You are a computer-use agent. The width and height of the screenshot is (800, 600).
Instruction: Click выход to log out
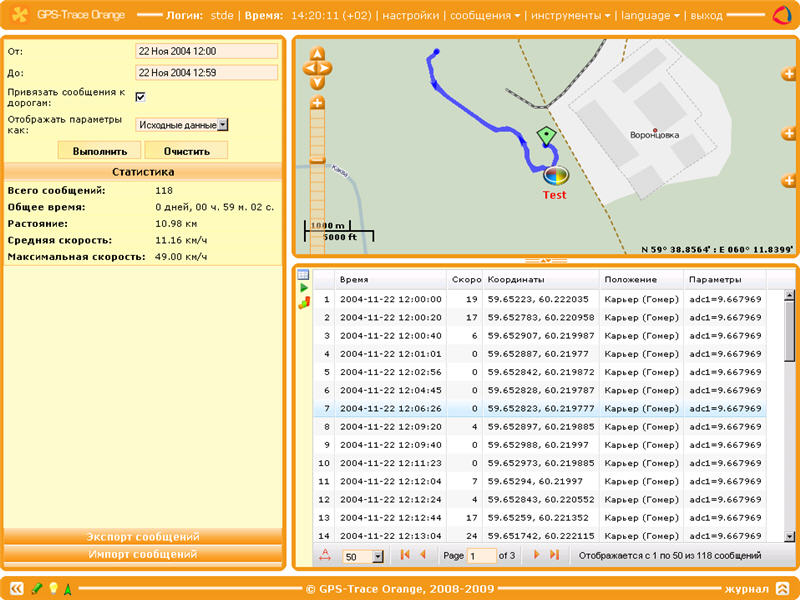click(x=706, y=16)
